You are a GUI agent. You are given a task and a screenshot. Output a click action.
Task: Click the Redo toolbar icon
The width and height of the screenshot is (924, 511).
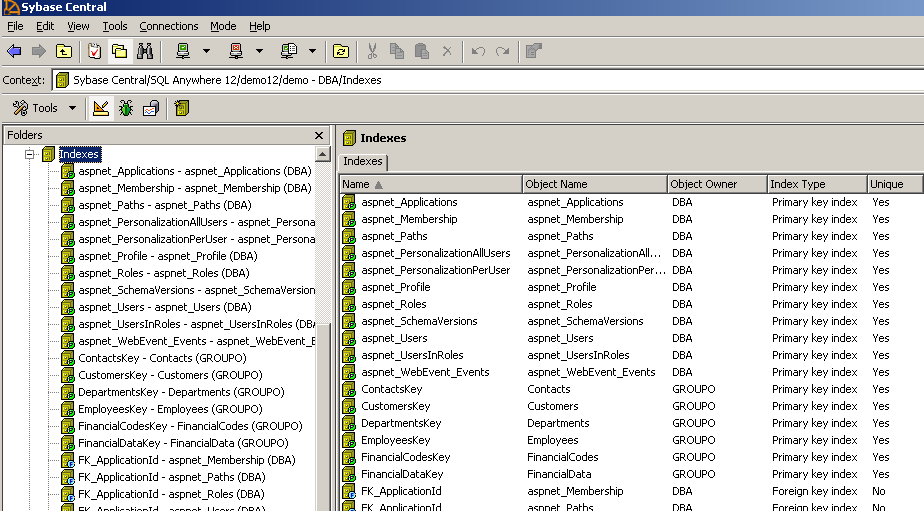point(503,51)
